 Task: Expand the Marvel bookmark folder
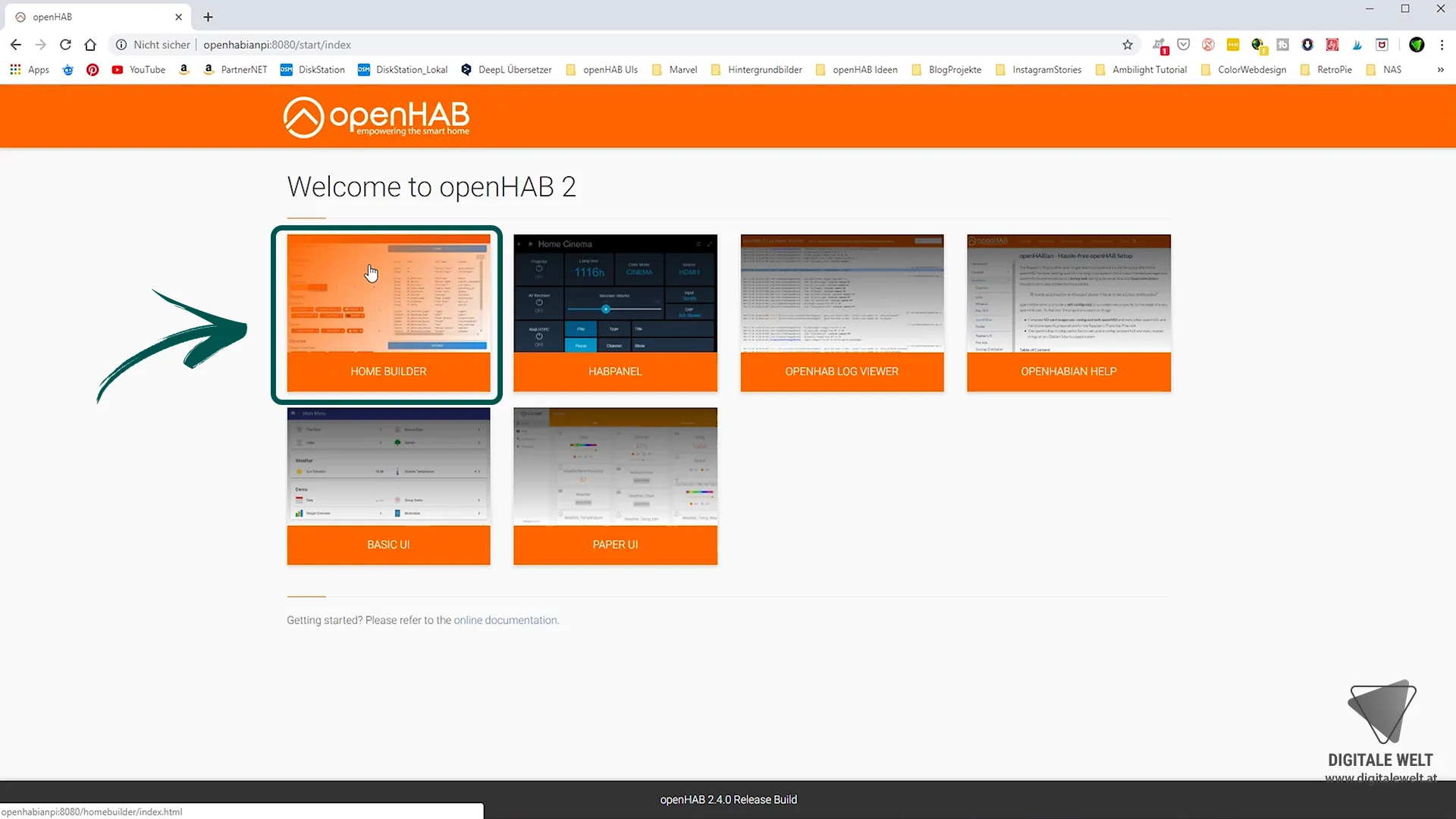point(675,70)
